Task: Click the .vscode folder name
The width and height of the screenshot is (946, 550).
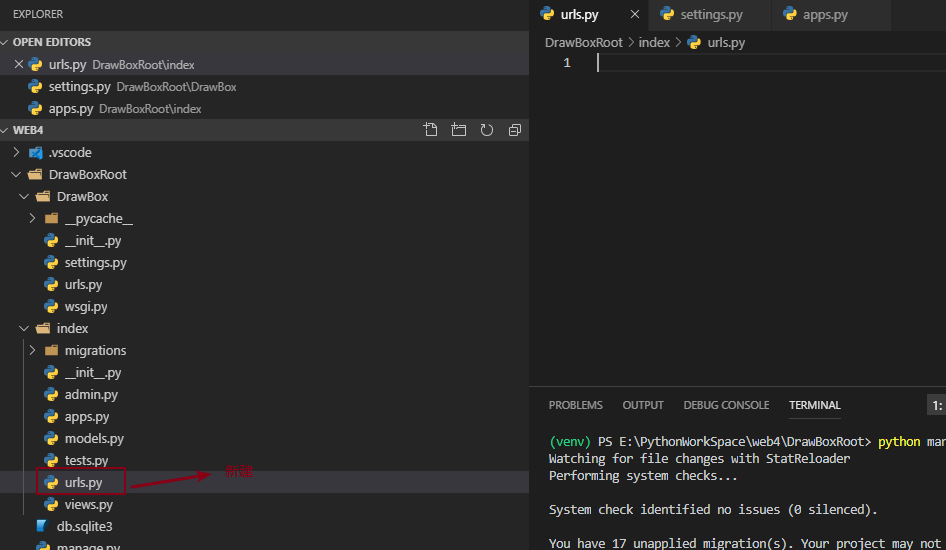Action: point(70,152)
